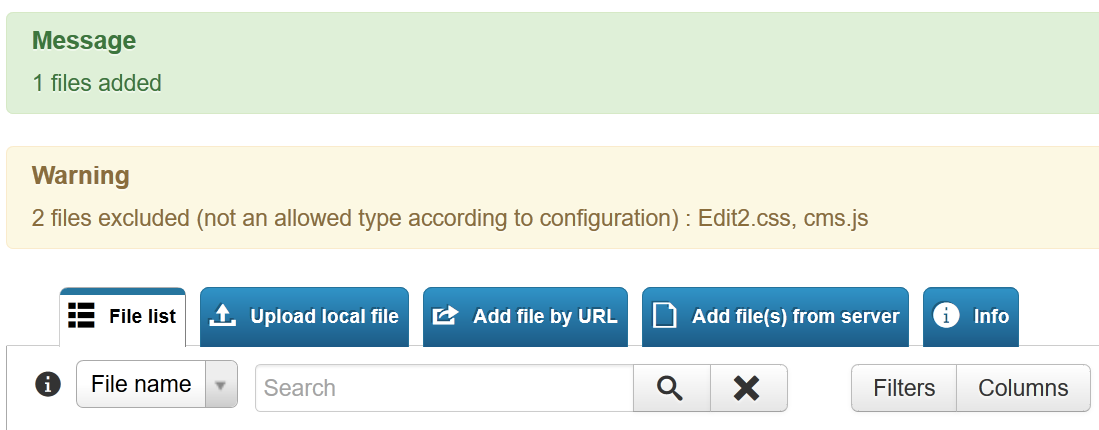Click the Warning message about excluded files
This screenshot has height=430, width=1099.
click(450, 218)
